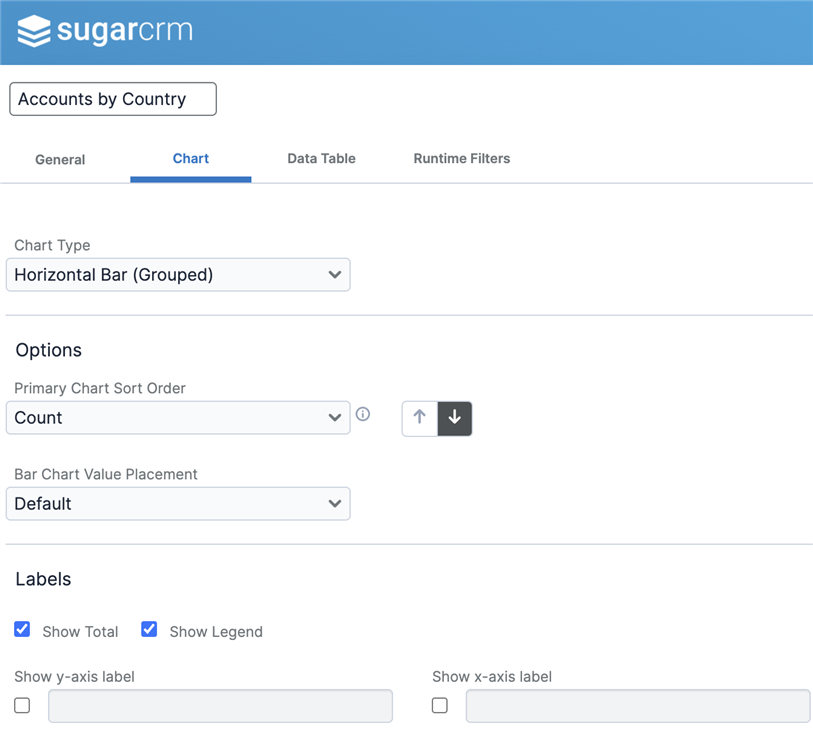
Task: Click the SugarCRM logo icon
Action: tap(34, 31)
